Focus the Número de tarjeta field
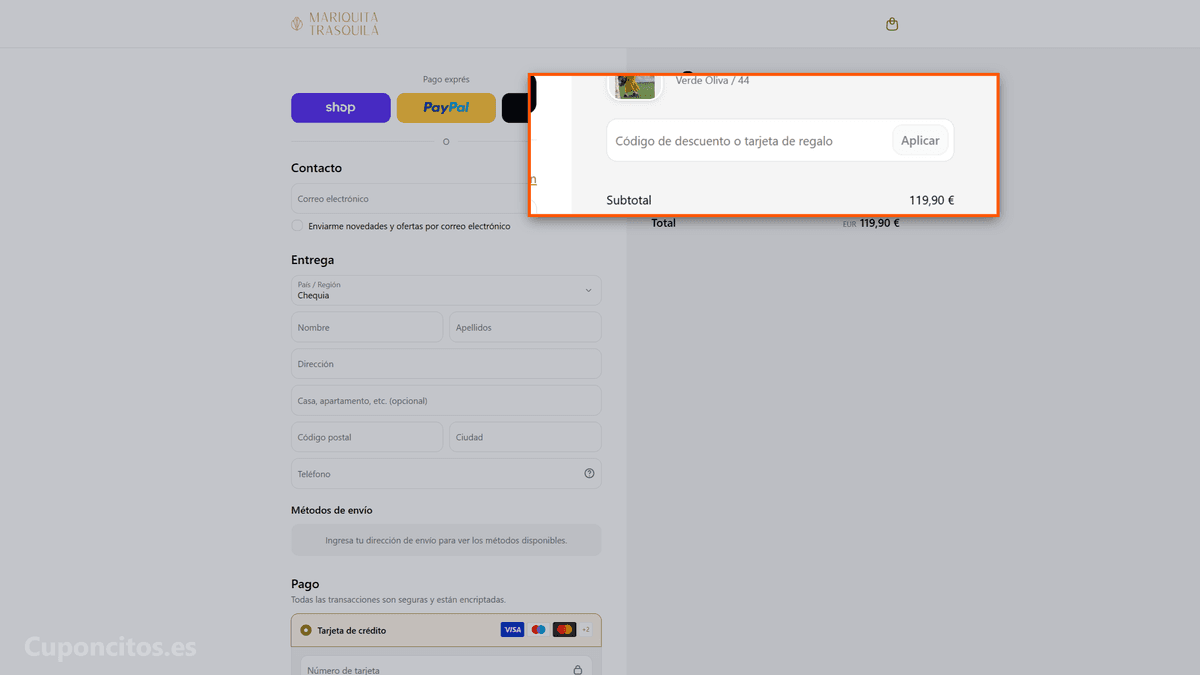Image resolution: width=1200 pixels, height=675 pixels. (446, 668)
